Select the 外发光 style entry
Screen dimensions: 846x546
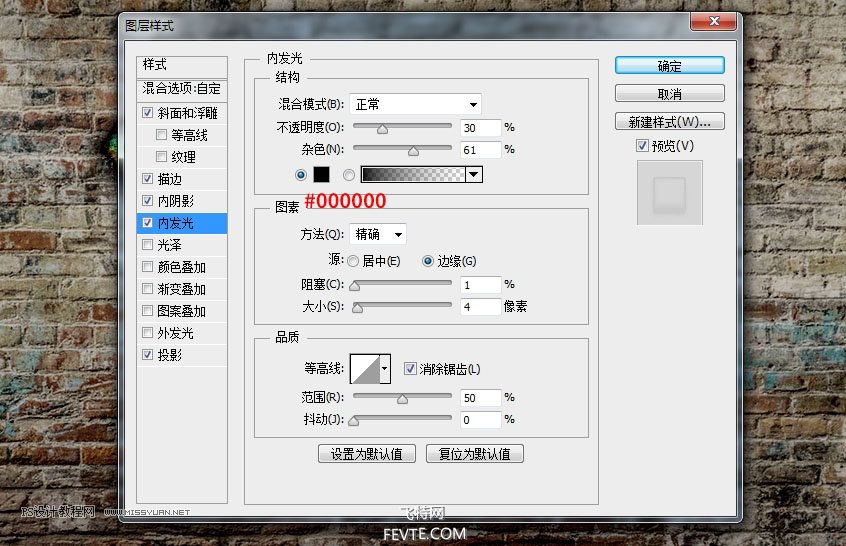(x=175, y=333)
